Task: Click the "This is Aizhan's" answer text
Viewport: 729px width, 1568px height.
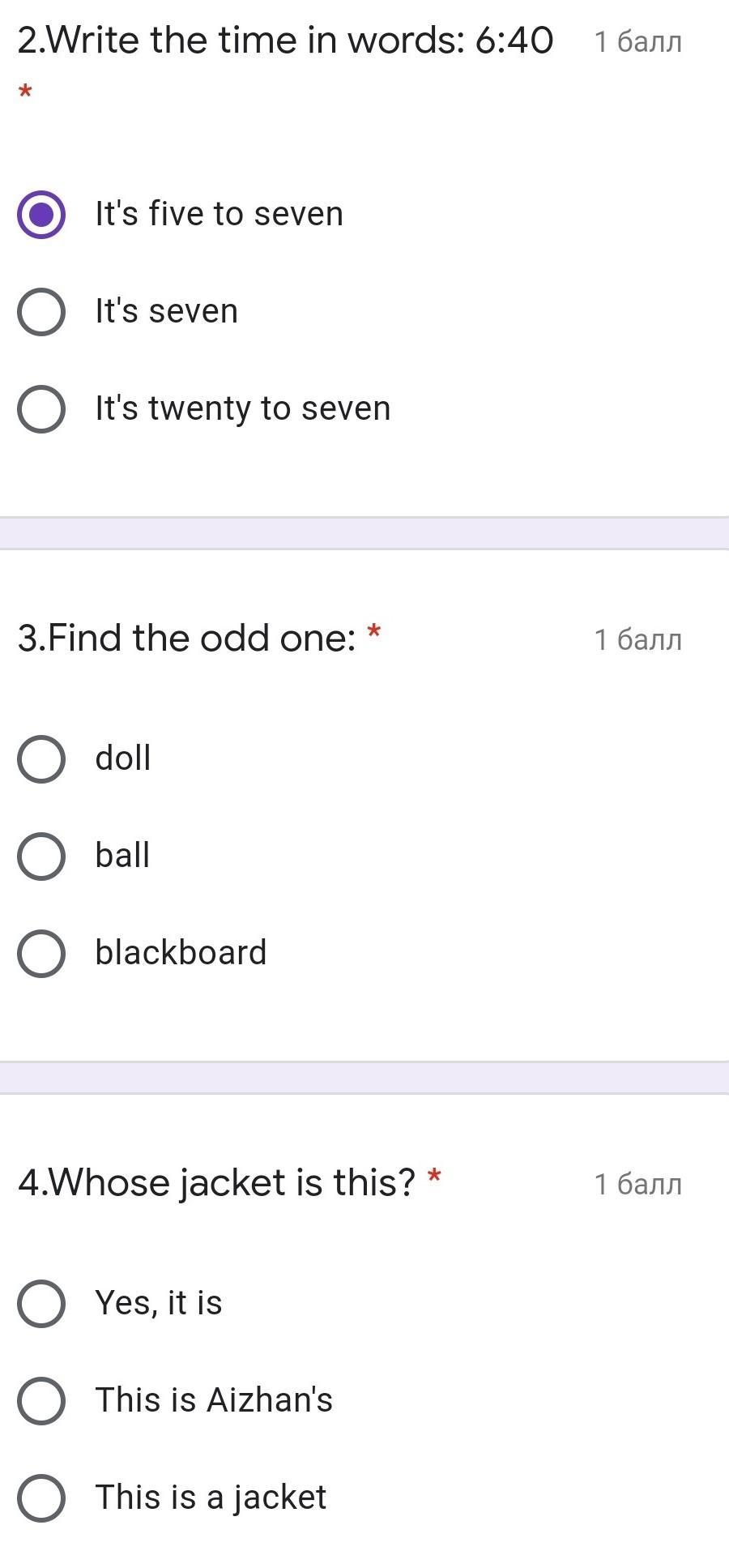Action: 214,1400
